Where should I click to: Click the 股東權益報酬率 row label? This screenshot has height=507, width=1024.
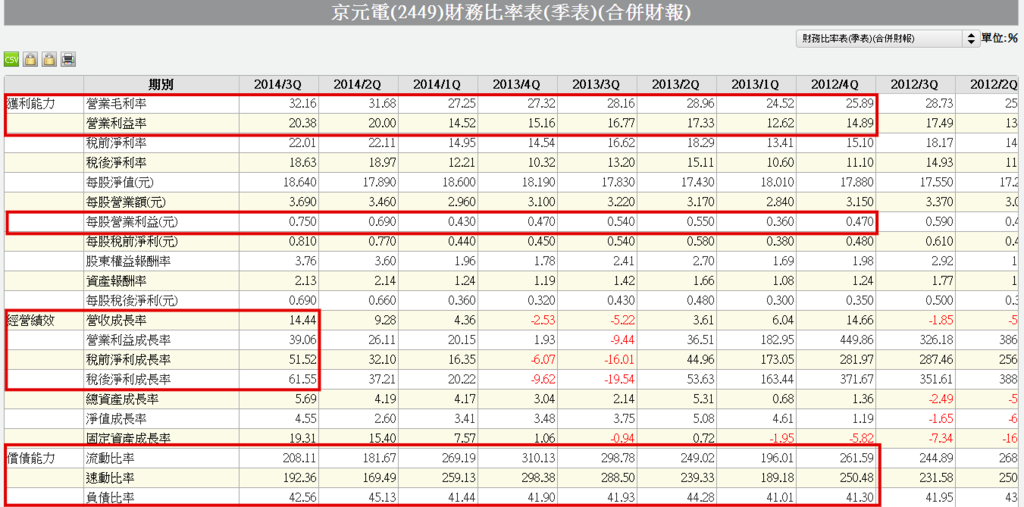(120, 261)
